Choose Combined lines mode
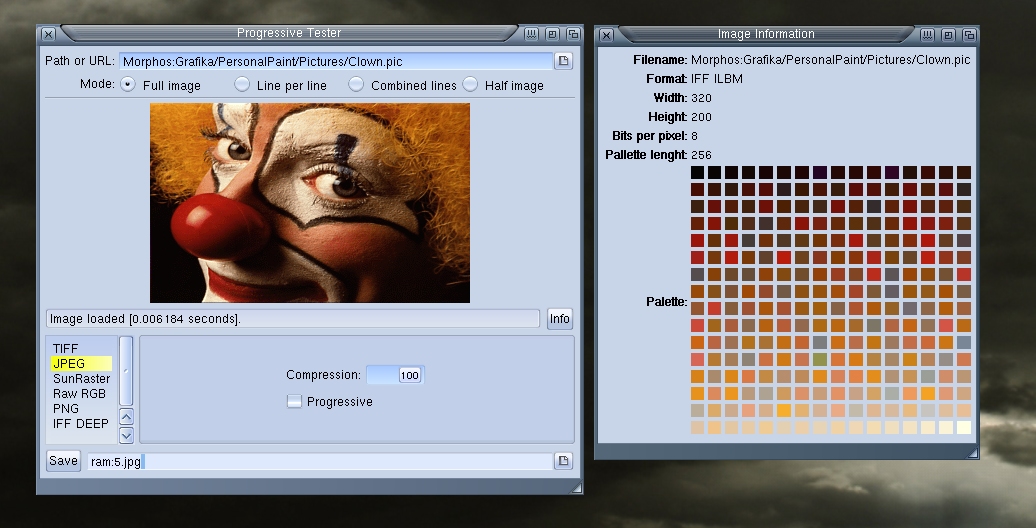The width and height of the screenshot is (1036, 528). click(356, 85)
